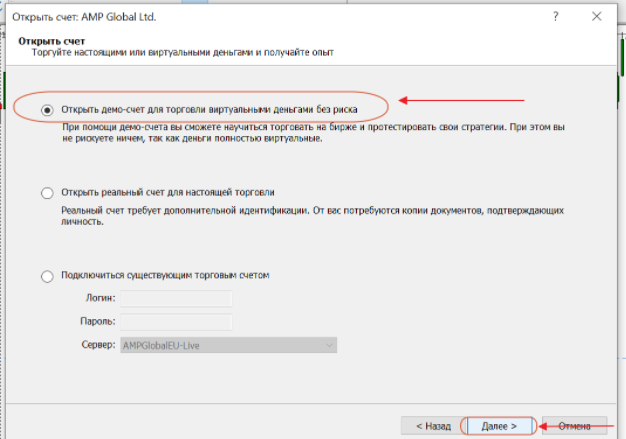Click the Логин label
The height and width of the screenshot is (439, 626).
click(103, 298)
